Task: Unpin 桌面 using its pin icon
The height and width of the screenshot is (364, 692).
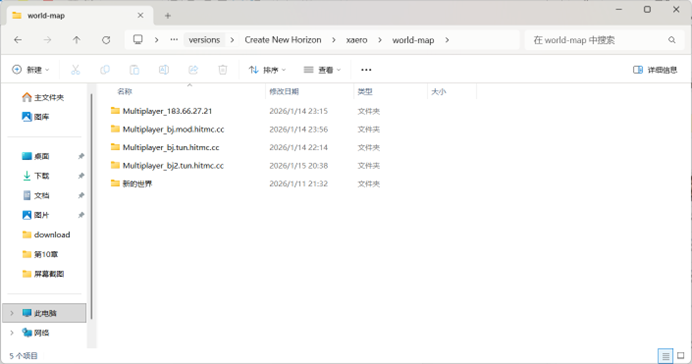Action: [81, 156]
